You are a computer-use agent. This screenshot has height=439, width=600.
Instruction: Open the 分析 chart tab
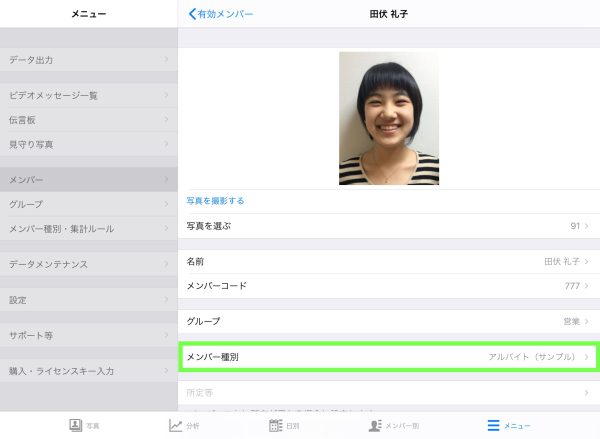[x=183, y=425]
